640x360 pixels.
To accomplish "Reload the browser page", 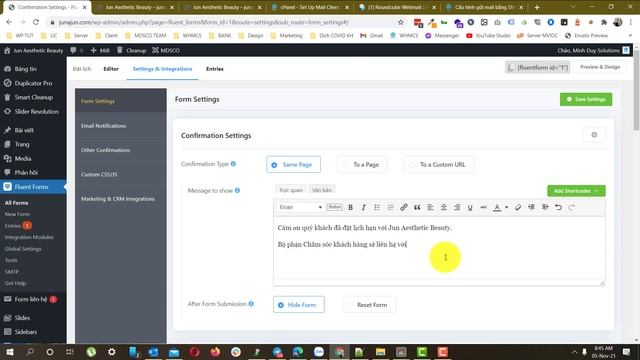I will 36,22.
